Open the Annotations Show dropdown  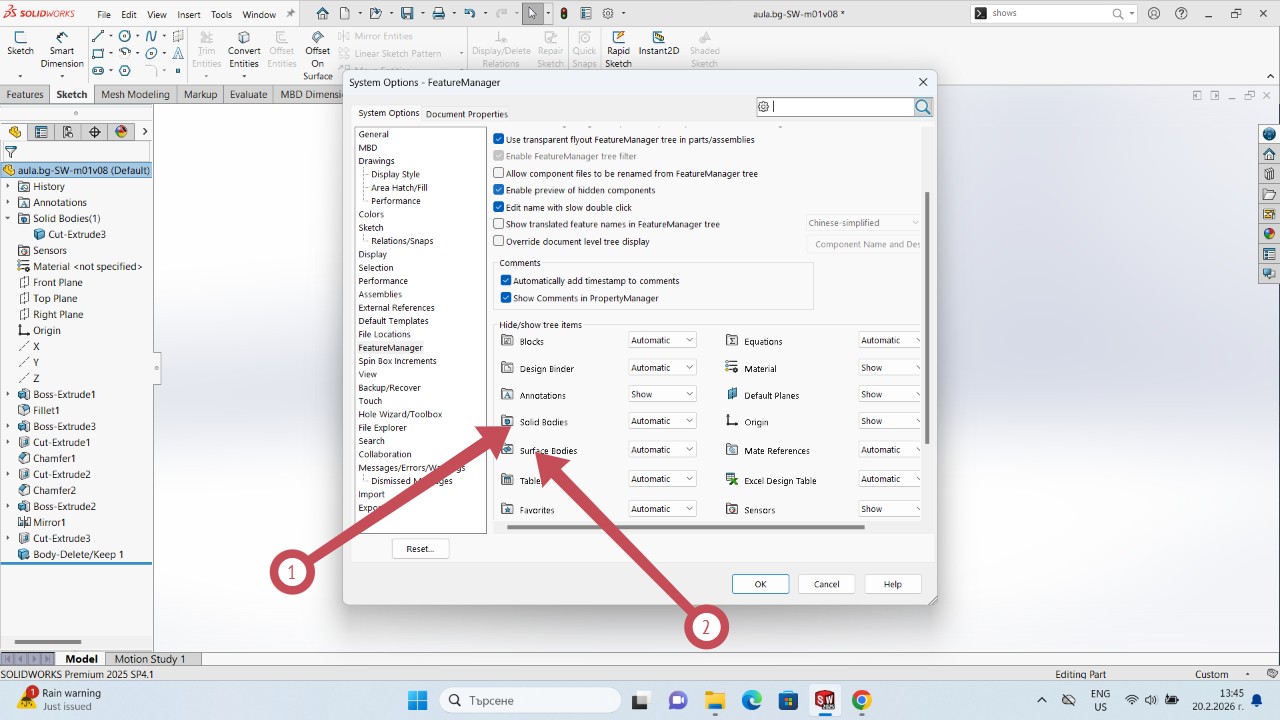coord(662,394)
